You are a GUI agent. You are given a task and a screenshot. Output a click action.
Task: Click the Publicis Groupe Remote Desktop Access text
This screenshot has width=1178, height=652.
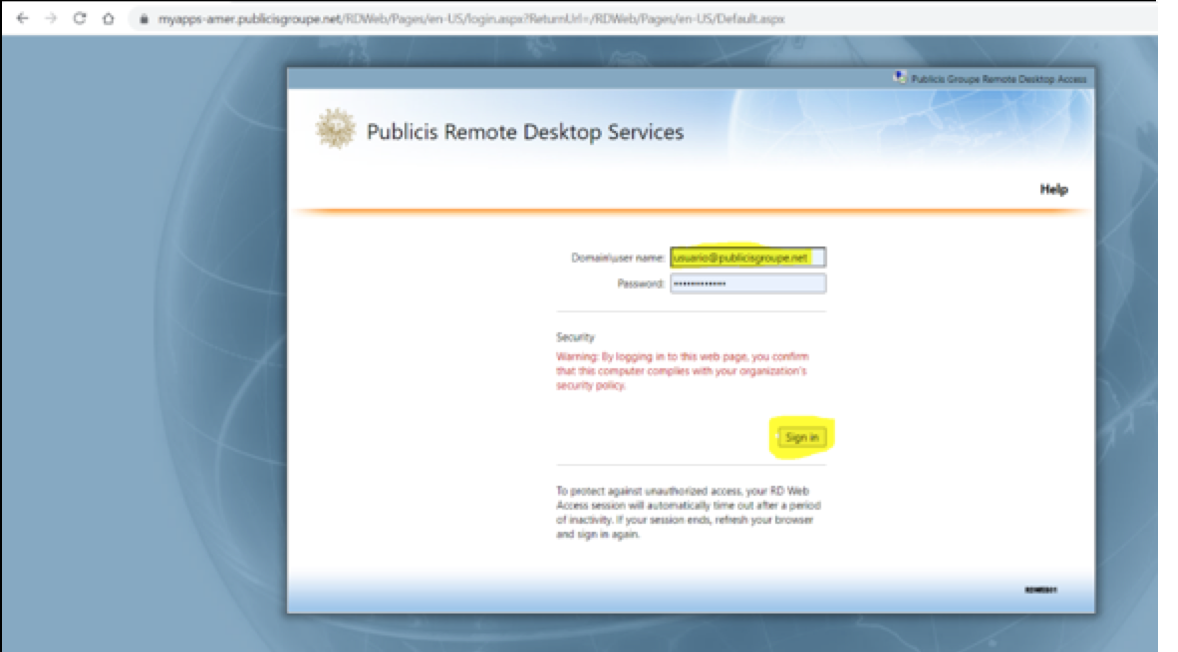(998, 79)
